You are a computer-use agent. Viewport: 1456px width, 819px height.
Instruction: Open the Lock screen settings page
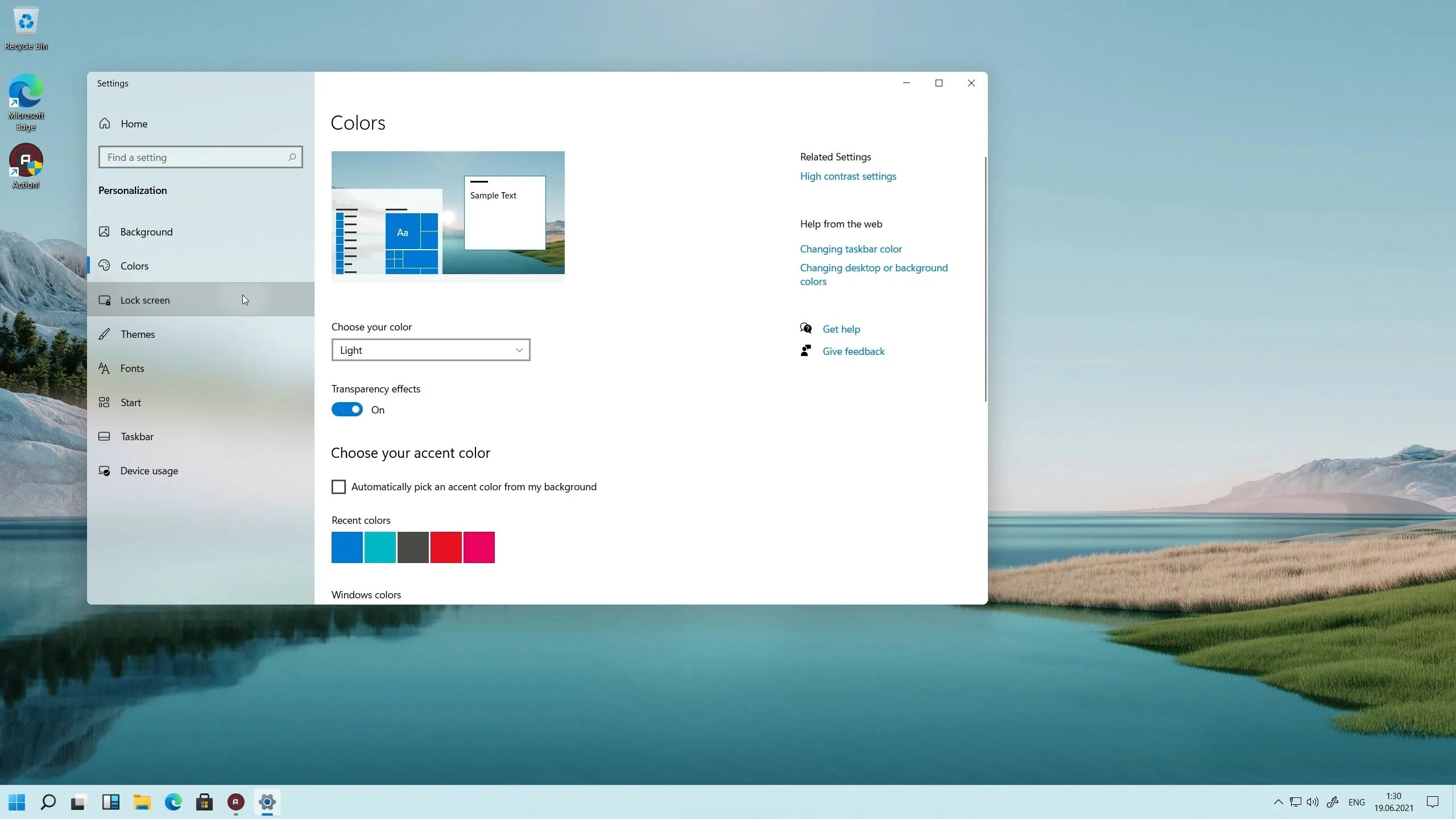point(145,300)
